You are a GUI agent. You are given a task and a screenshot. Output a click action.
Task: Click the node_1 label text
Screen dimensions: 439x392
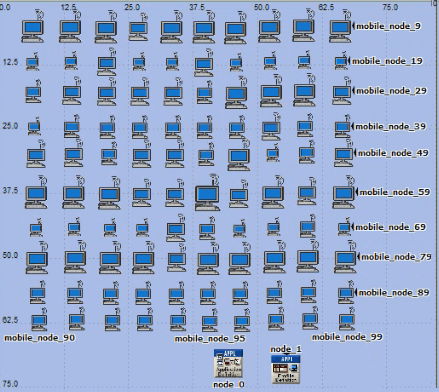[x=286, y=349]
